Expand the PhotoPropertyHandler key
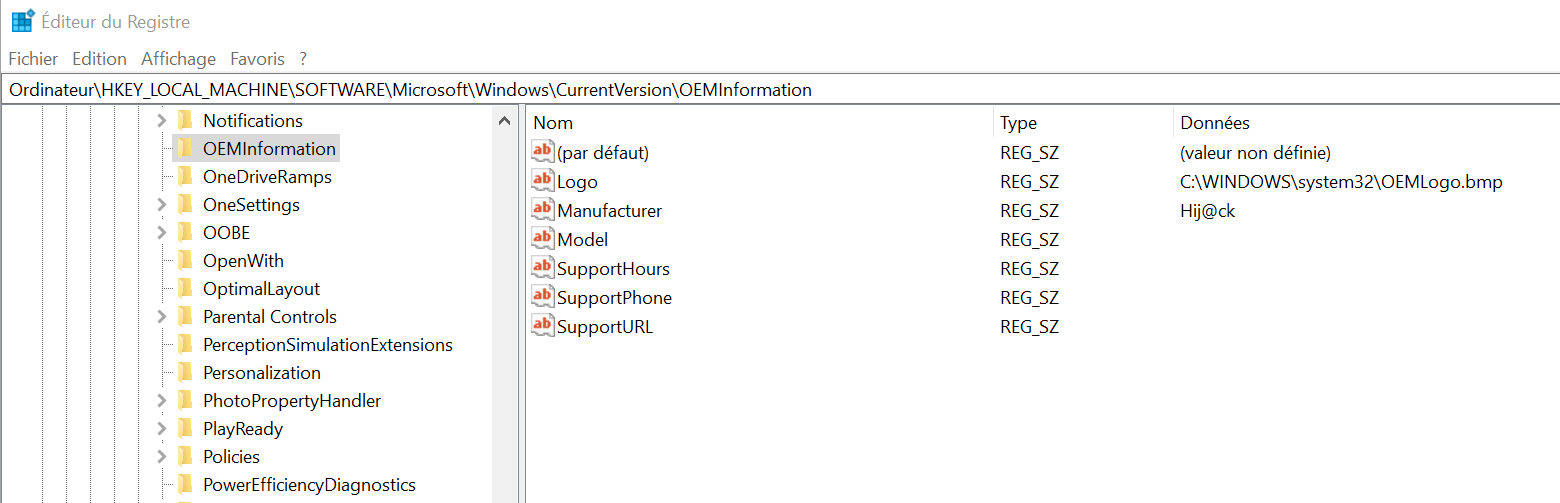 [161, 400]
